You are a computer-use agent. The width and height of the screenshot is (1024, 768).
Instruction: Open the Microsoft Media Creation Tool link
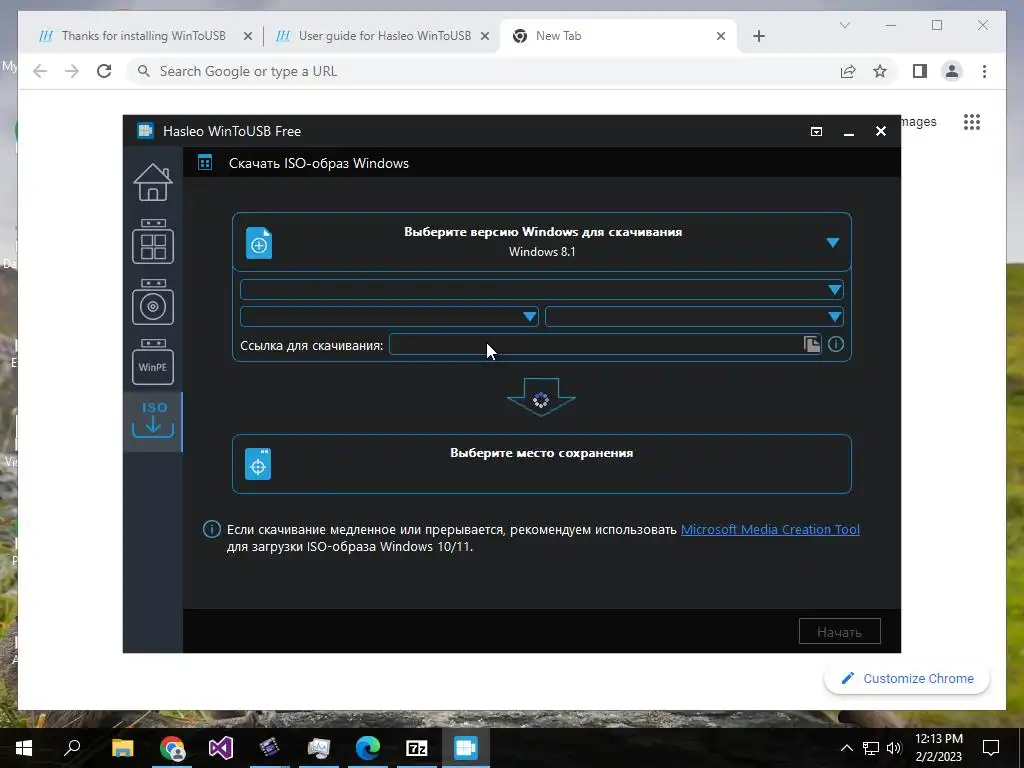770,530
